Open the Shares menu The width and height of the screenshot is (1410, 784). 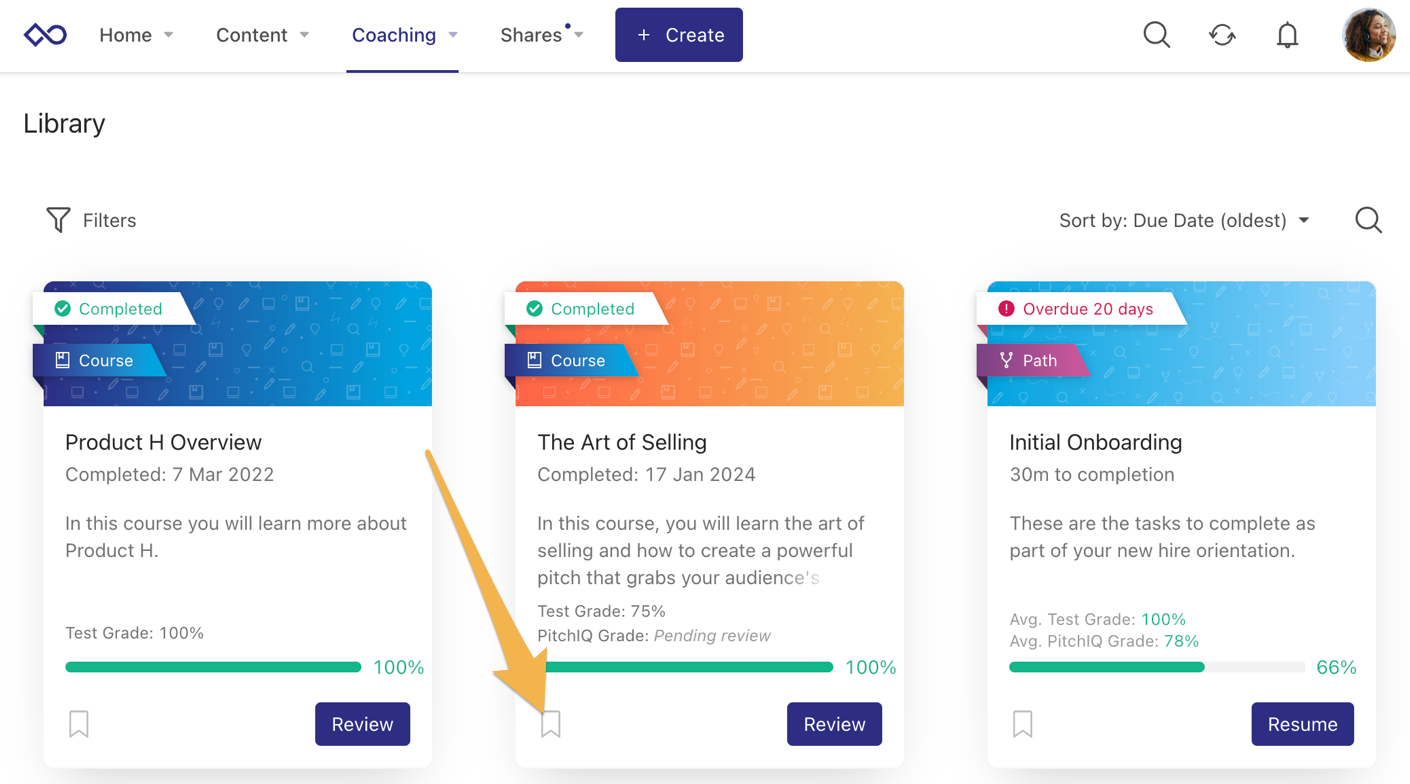click(542, 35)
